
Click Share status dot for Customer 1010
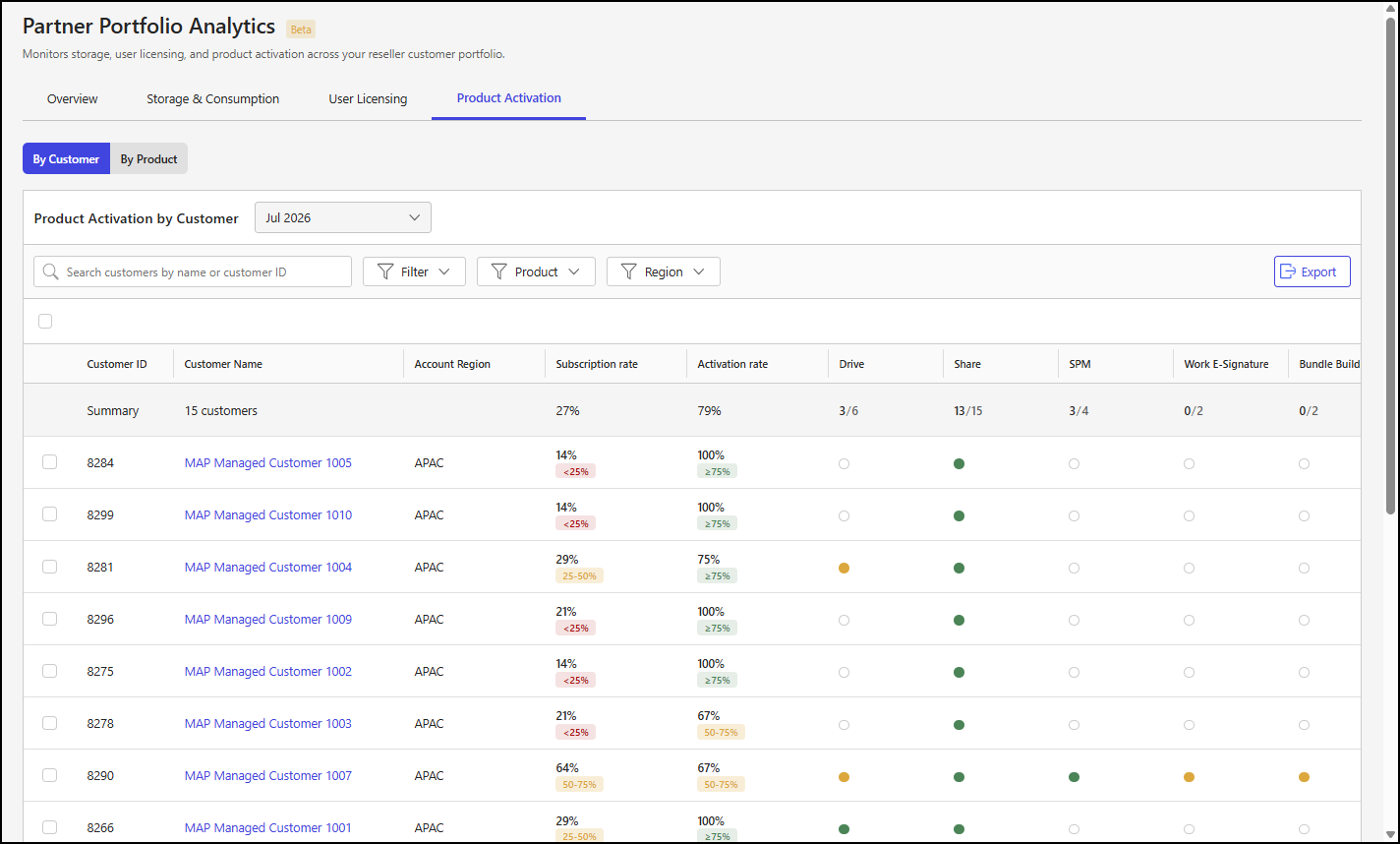(959, 515)
